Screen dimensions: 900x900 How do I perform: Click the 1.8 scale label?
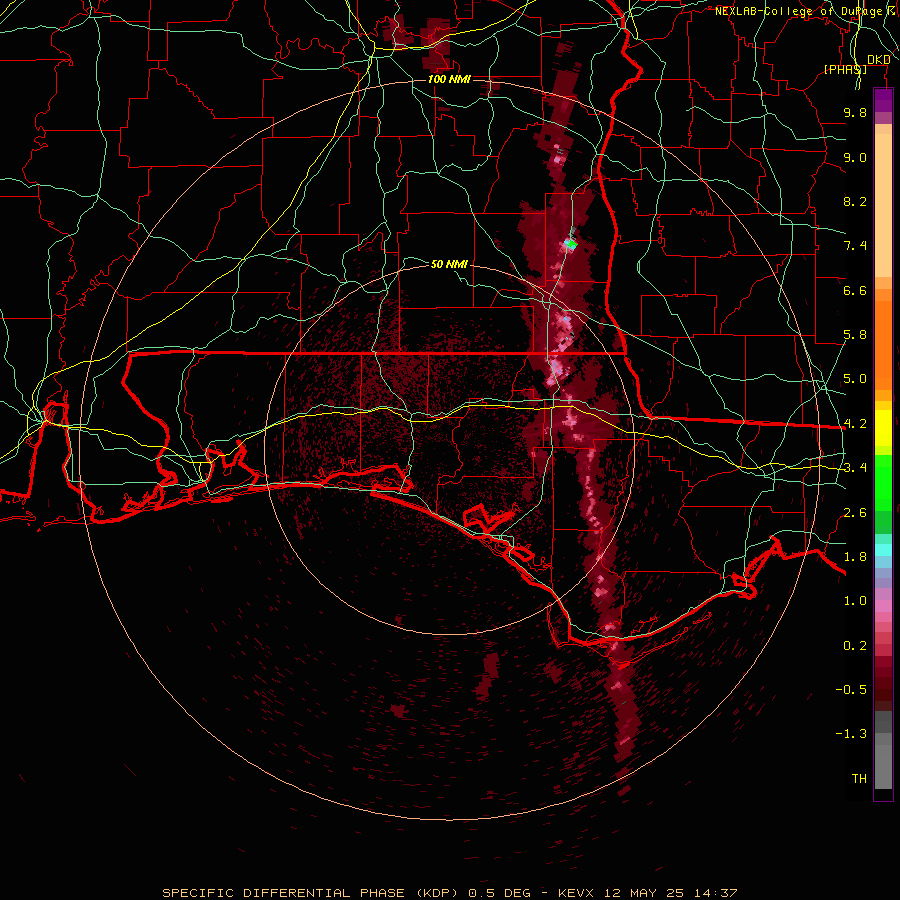coord(855,557)
